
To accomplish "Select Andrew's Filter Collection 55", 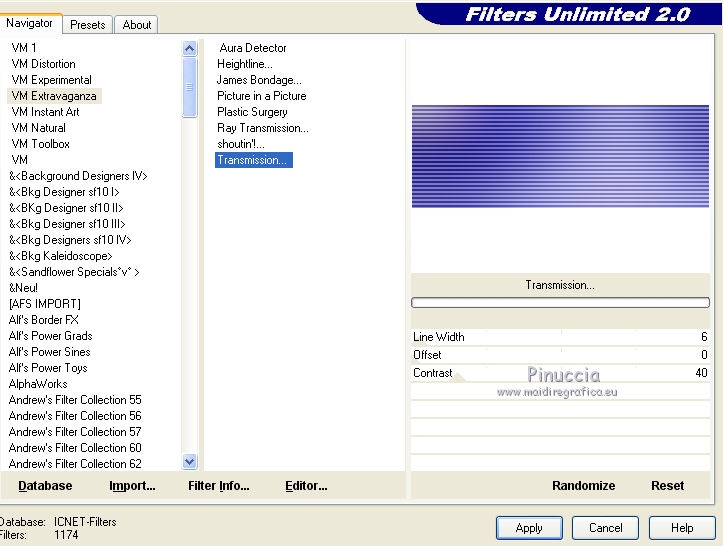I will 75,400.
